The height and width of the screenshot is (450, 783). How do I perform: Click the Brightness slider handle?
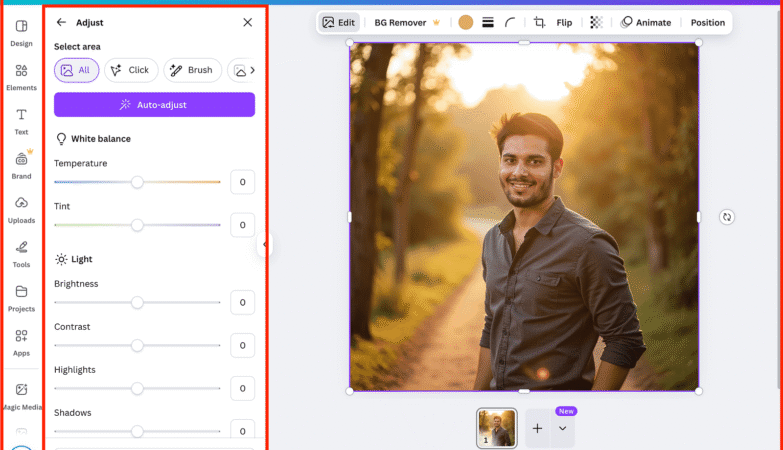[137, 303]
